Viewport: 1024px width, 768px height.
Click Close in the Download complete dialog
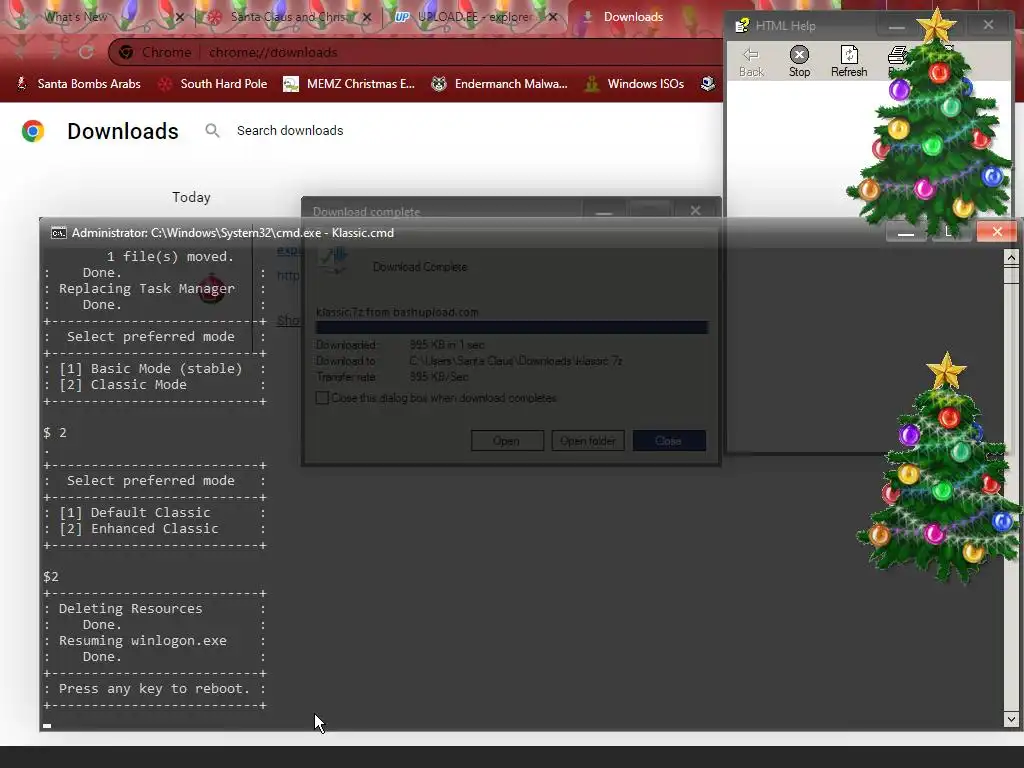click(669, 441)
